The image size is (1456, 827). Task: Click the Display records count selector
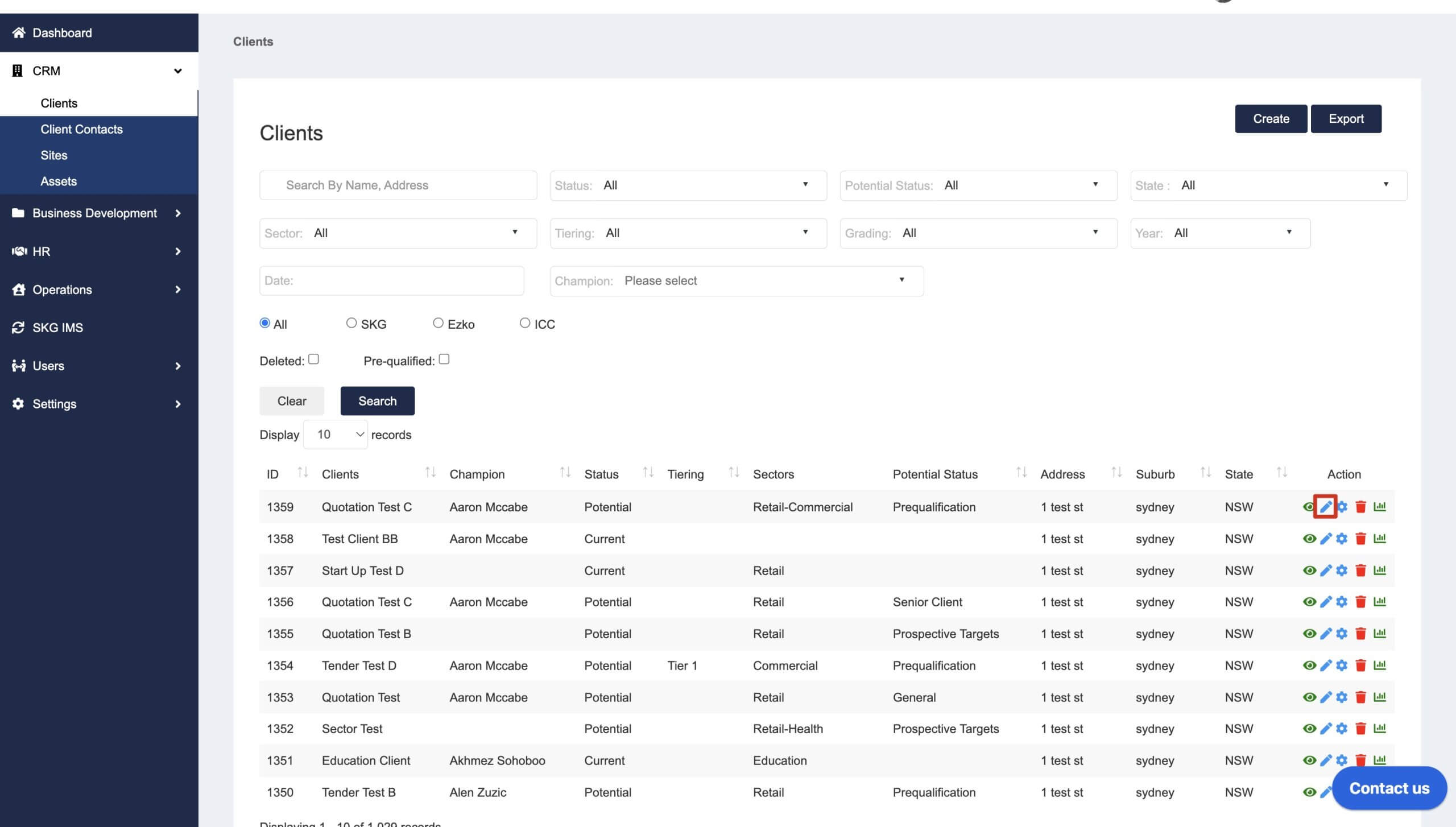335,434
